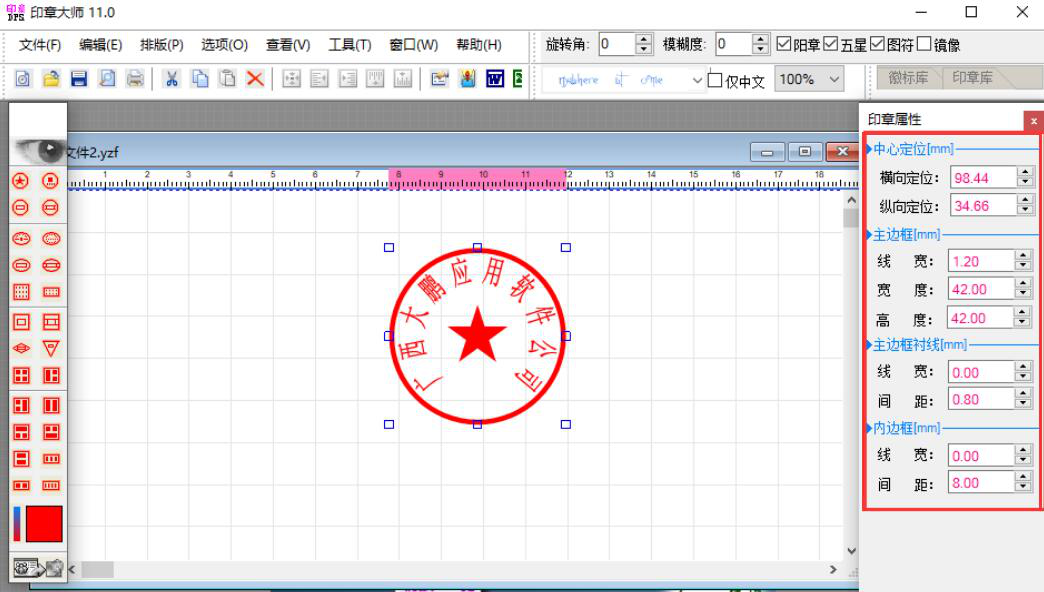The width and height of the screenshot is (1044, 592).
Task: Click the 纵向定位 stepper arrows
Action: (x=1025, y=205)
